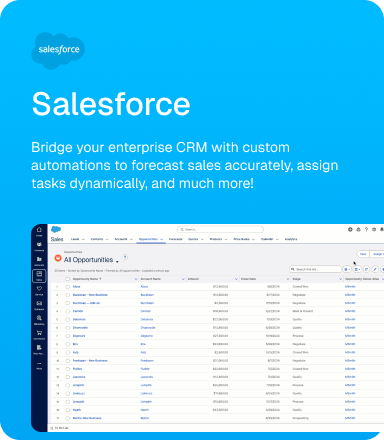Open the account name link in row 2
Screen dimensions: 384x440
[x=147, y=295]
